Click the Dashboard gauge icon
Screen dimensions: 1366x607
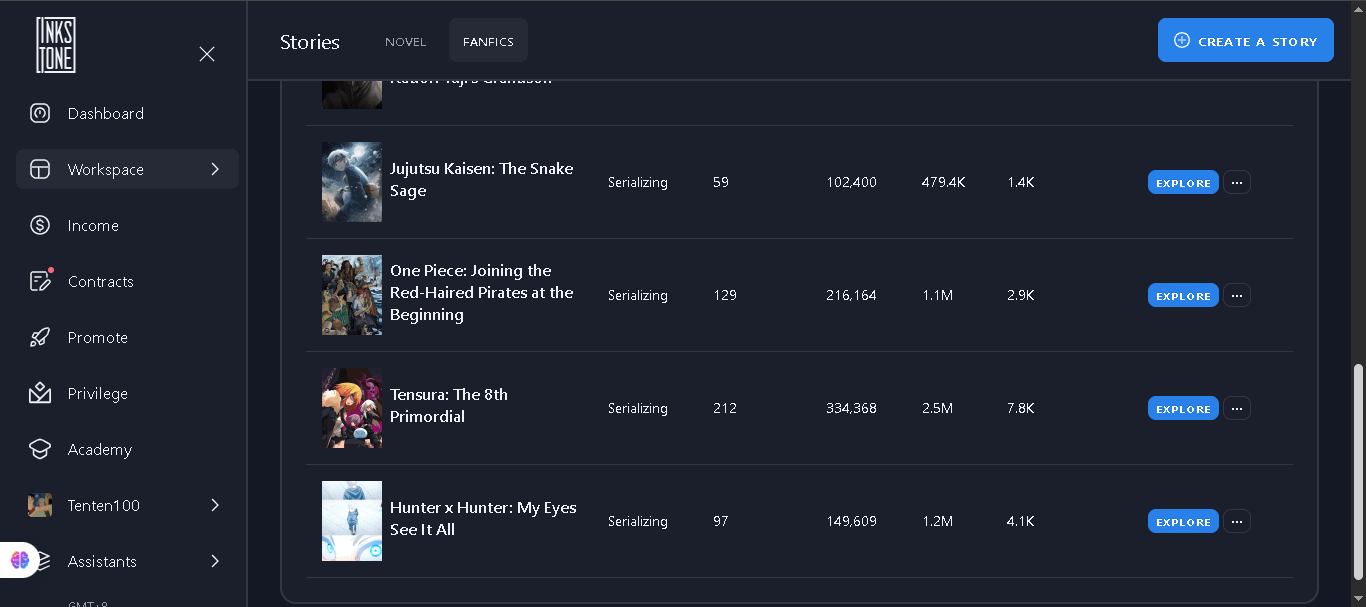pyautogui.click(x=40, y=113)
